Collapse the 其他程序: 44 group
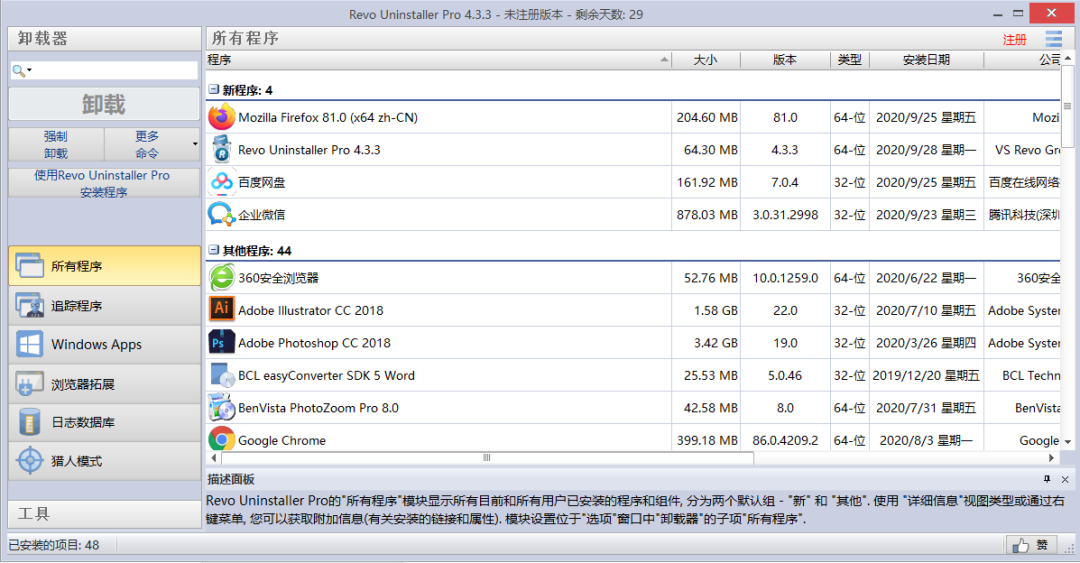The height and width of the screenshot is (563, 1080). [214, 250]
